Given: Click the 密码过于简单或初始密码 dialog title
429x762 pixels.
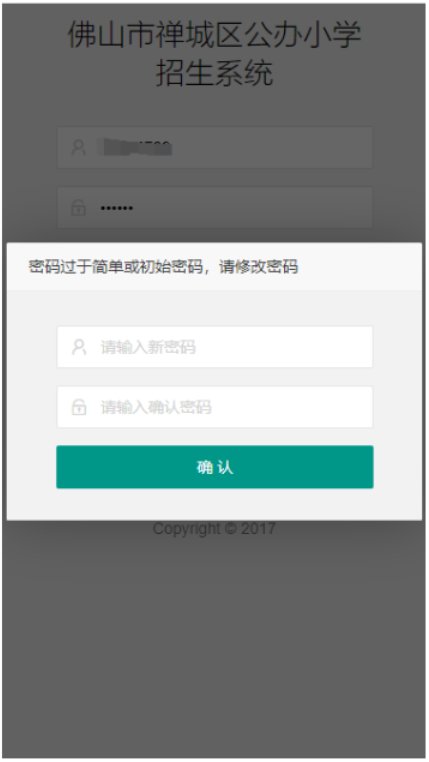Looking at the screenshot, I should [163, 267].
